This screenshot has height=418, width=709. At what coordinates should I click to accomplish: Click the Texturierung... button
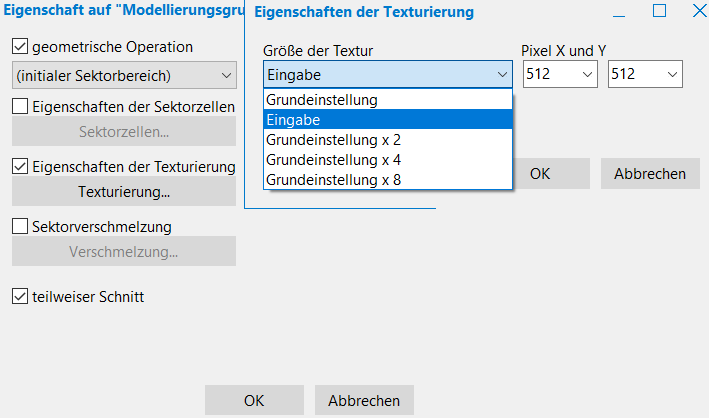click(124, 191)
